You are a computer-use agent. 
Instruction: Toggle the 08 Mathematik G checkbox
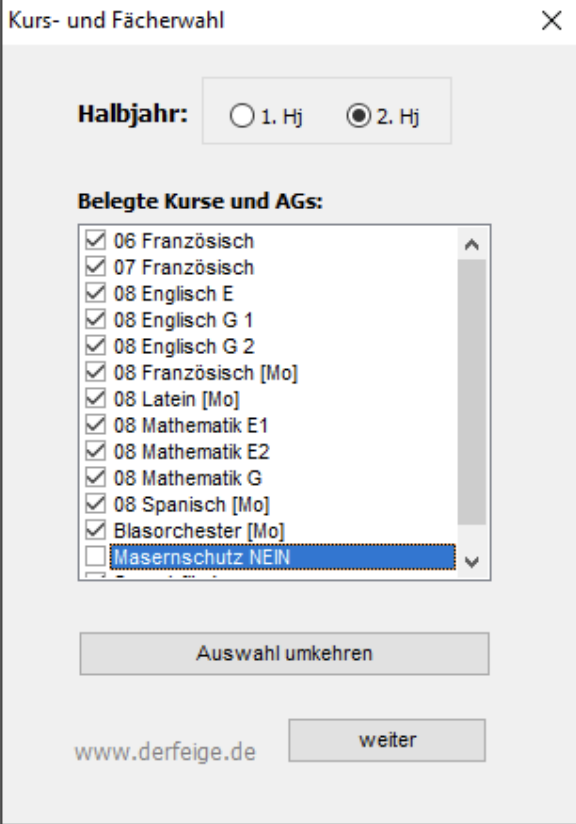(95, 477)
